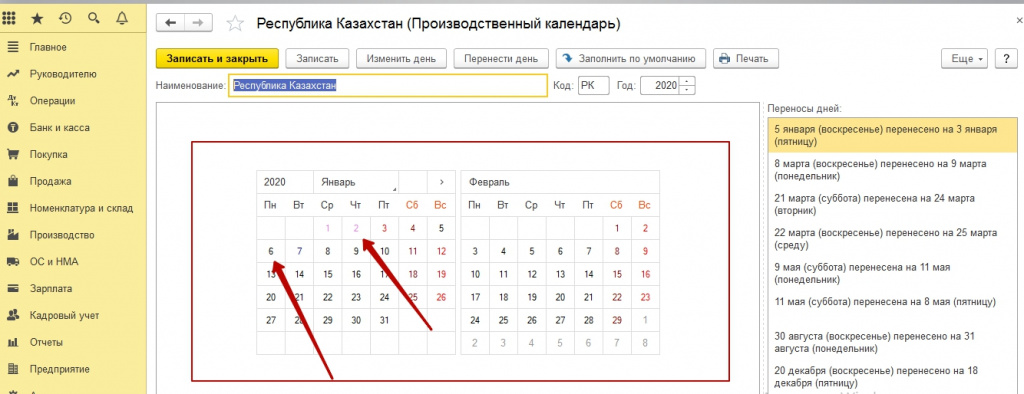Viewport: 1024px width, 394px height.
Task: Open Favorites star icon in top panel
Action: point(38,19)
